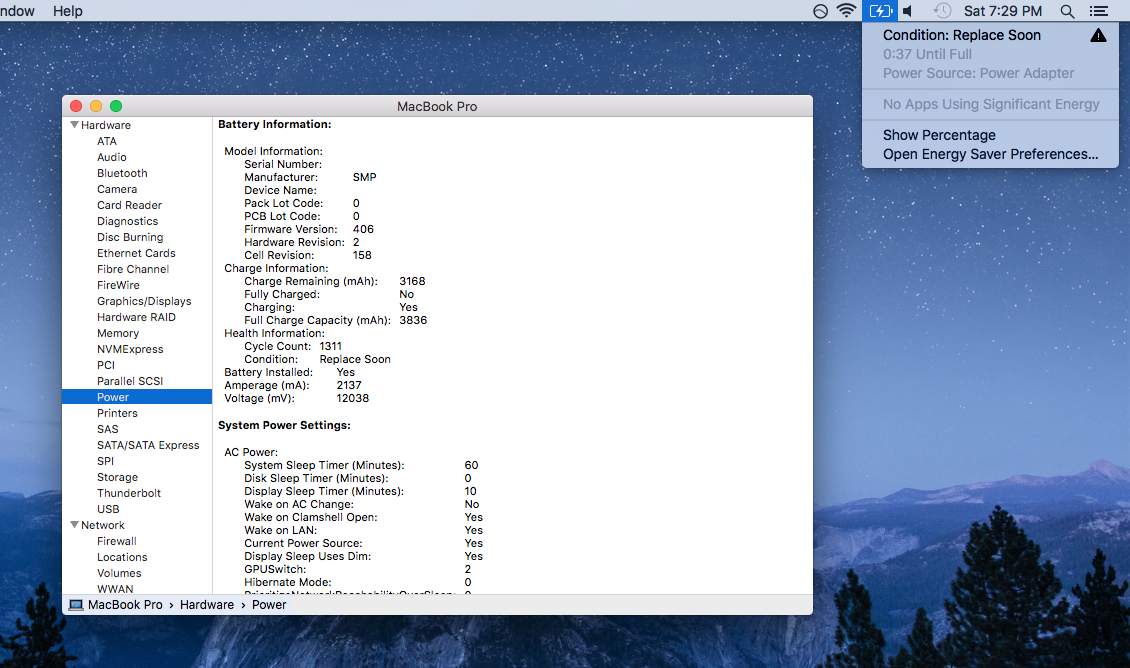1130x668 pixels.
Task: Click the volume speaker icon
Action: click(909, 11)
